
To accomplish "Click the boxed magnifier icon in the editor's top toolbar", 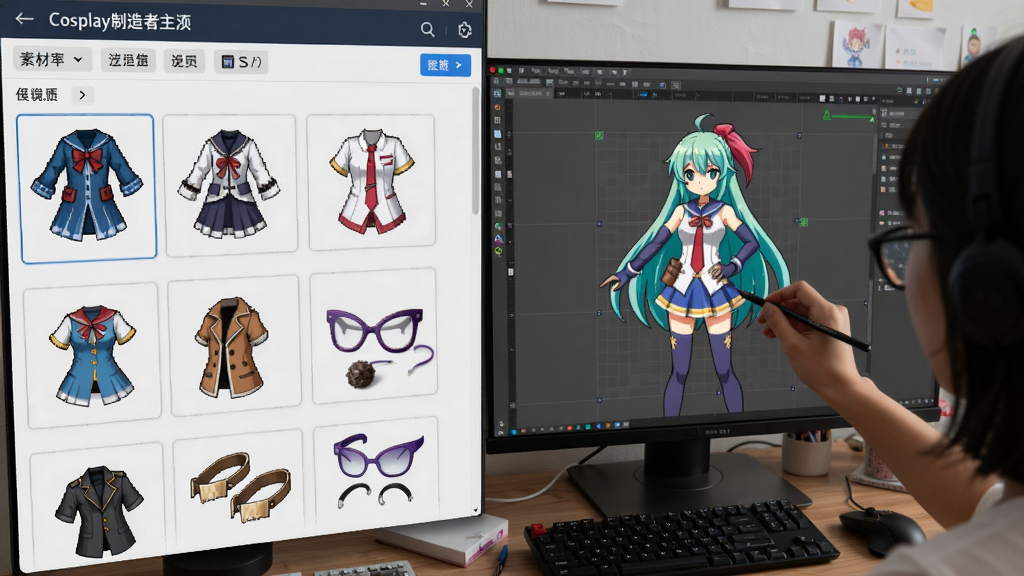I will tap(676, 86).
